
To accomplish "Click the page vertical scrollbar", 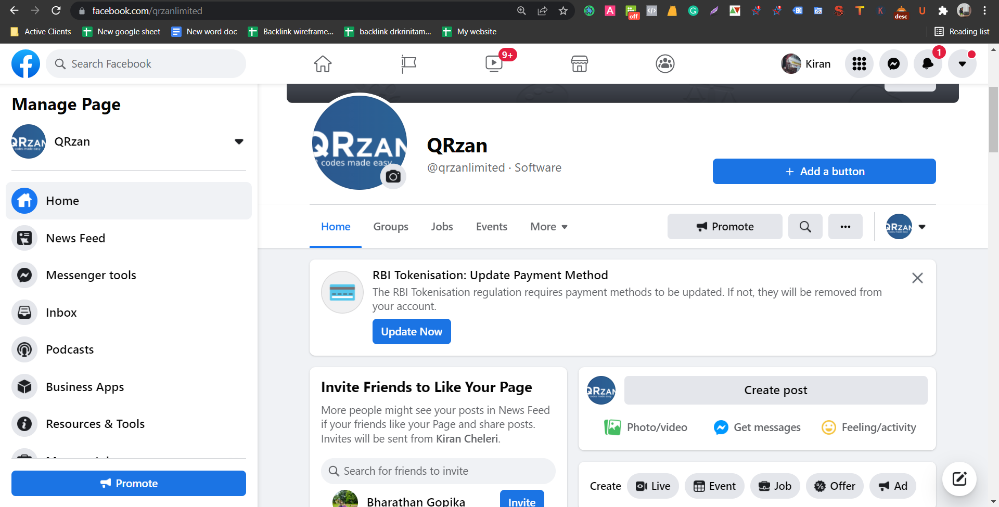I will [993, 120].
